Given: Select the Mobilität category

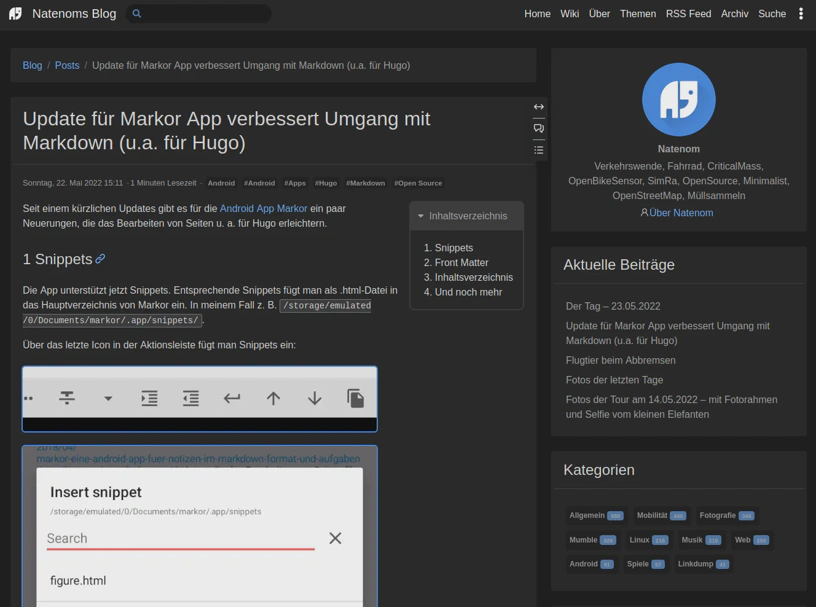Looking at the screenshot, I should tap(661, 515).
